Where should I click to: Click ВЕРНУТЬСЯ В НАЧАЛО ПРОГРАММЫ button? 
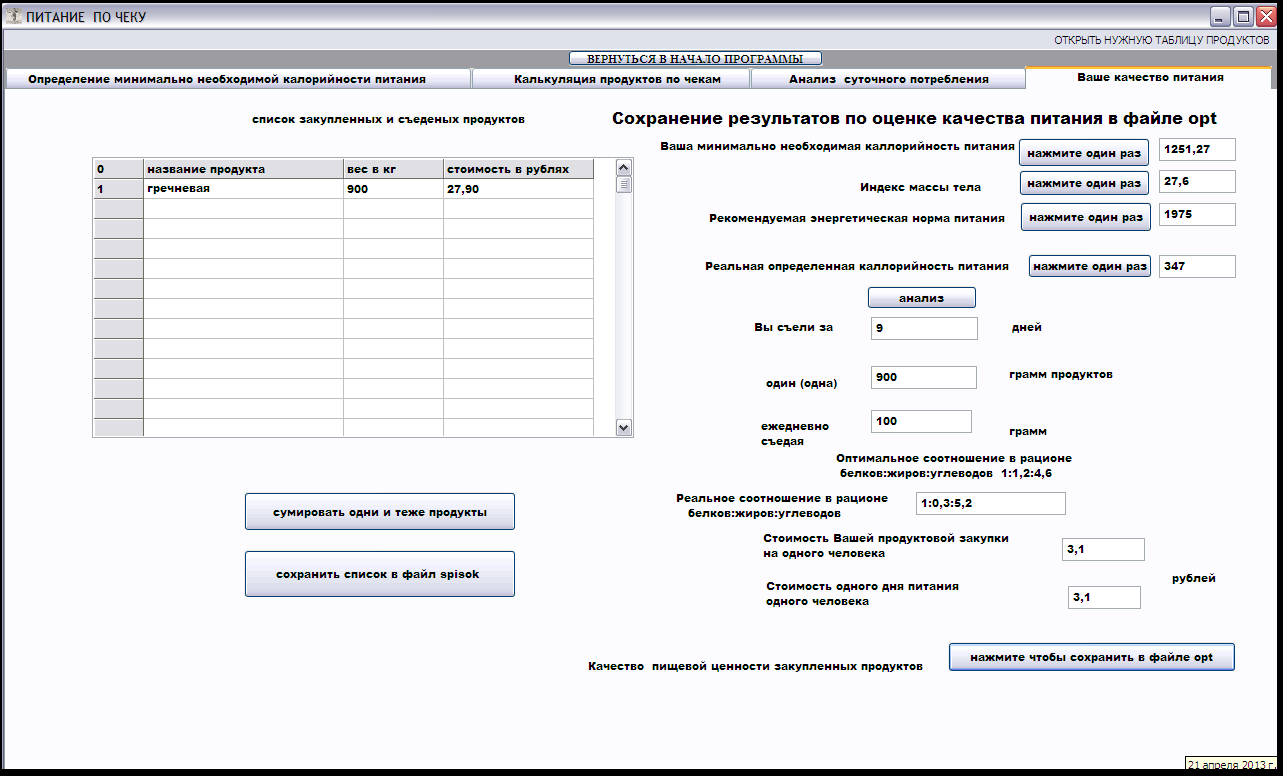point(694,58)
